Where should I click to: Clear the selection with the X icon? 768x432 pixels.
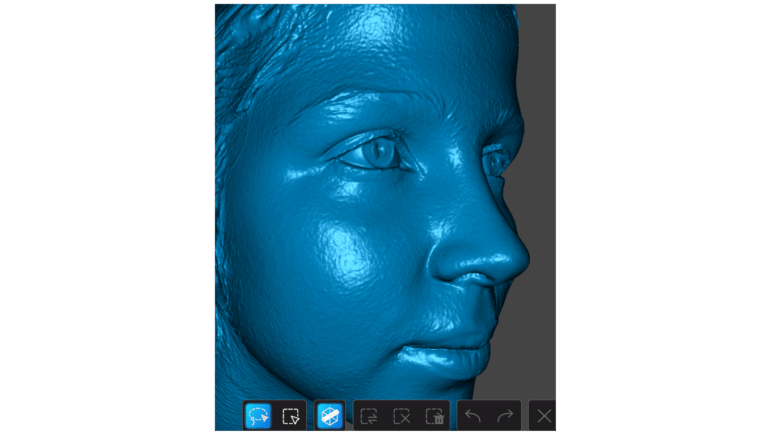pos(402,416)
